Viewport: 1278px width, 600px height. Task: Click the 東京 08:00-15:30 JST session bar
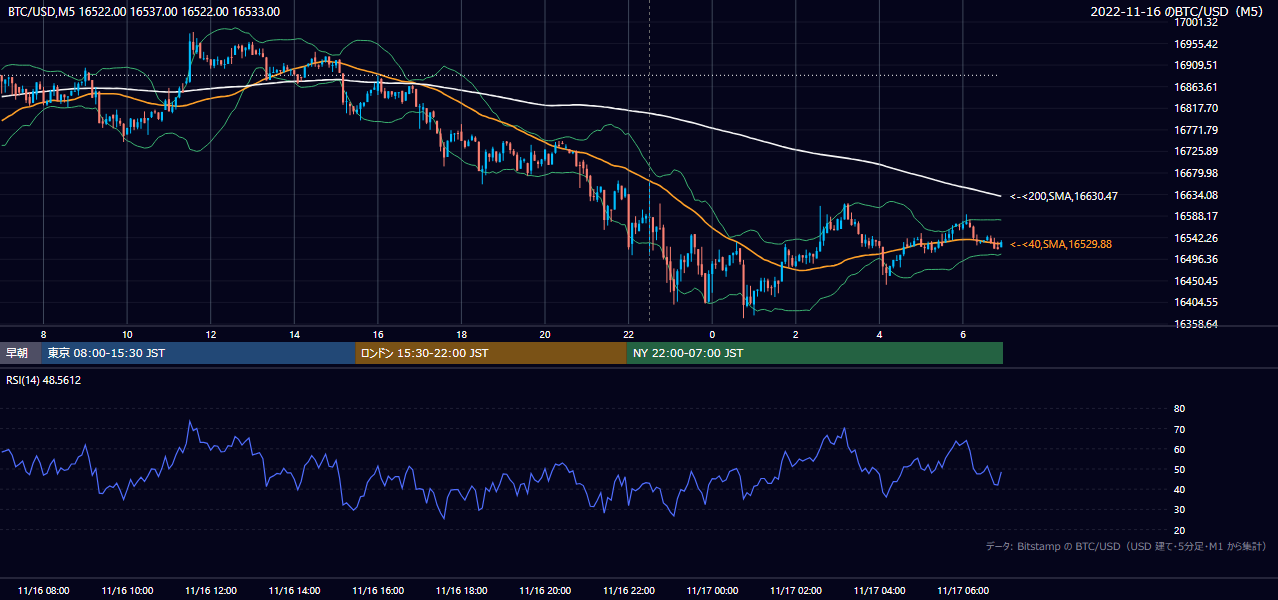tap(198, 353)
